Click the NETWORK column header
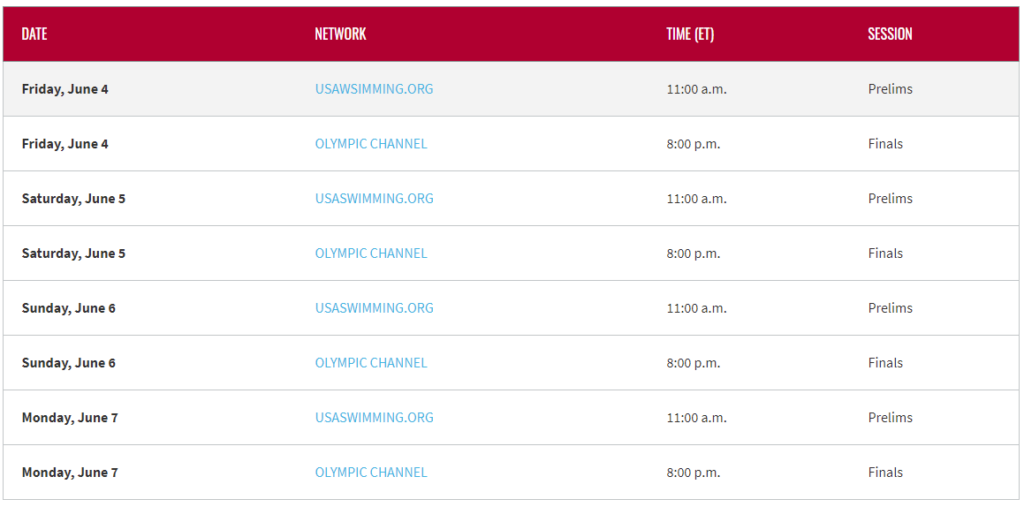 [x=340, y=34]
